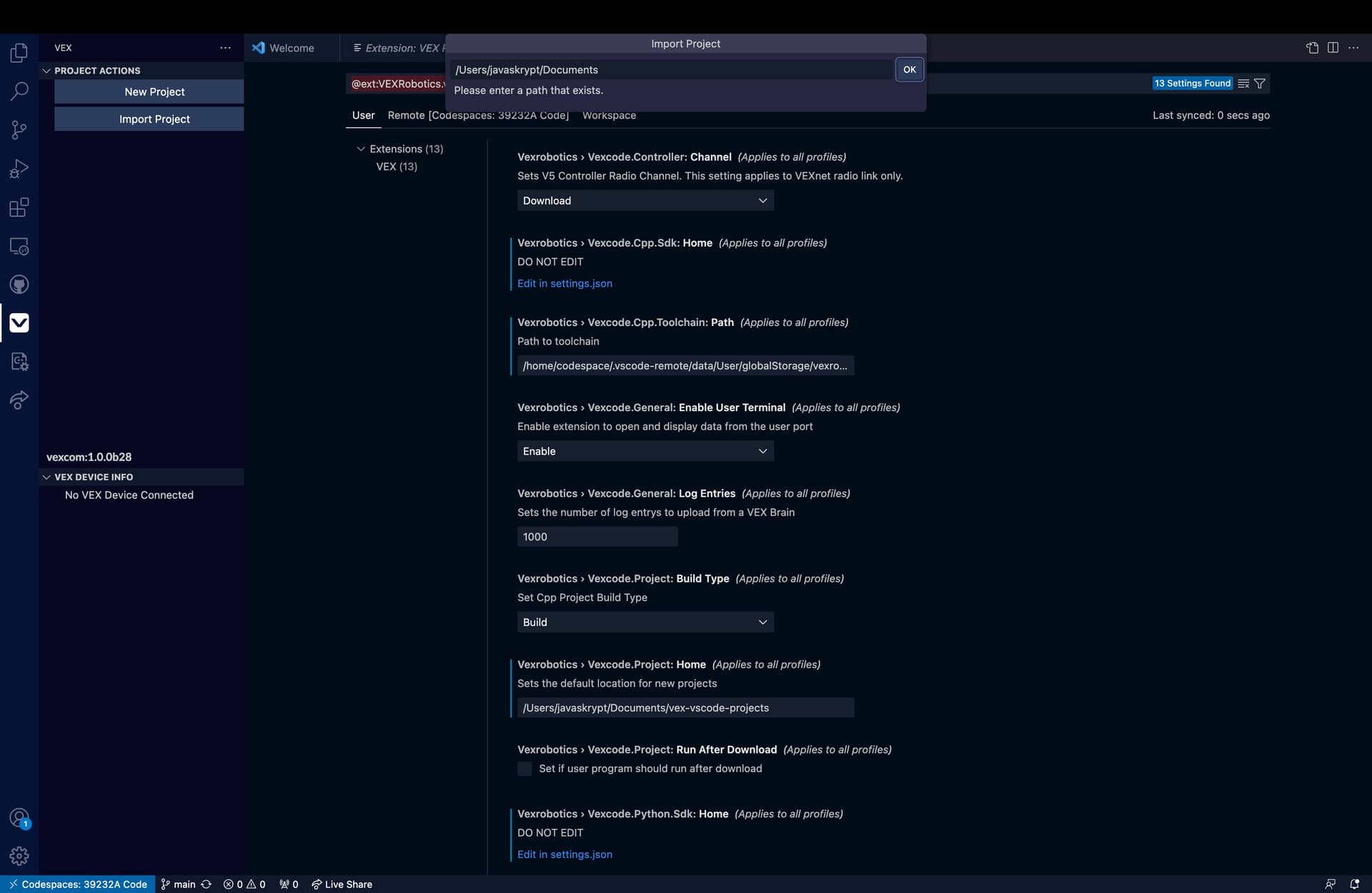Select the Workspace settings tab

(609, 115)
